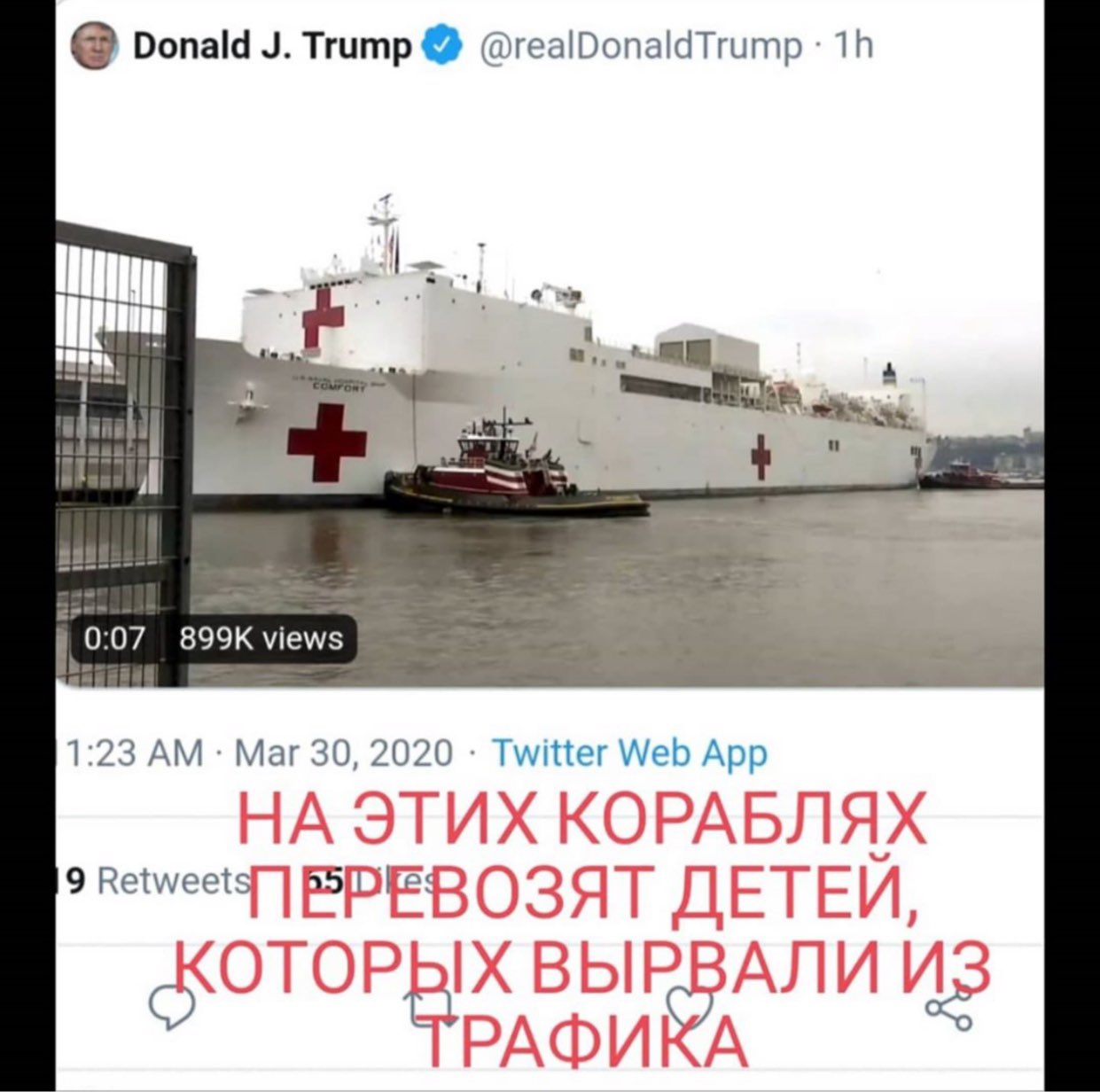Click the red cross on ship bow

click(x=326, y=441)
